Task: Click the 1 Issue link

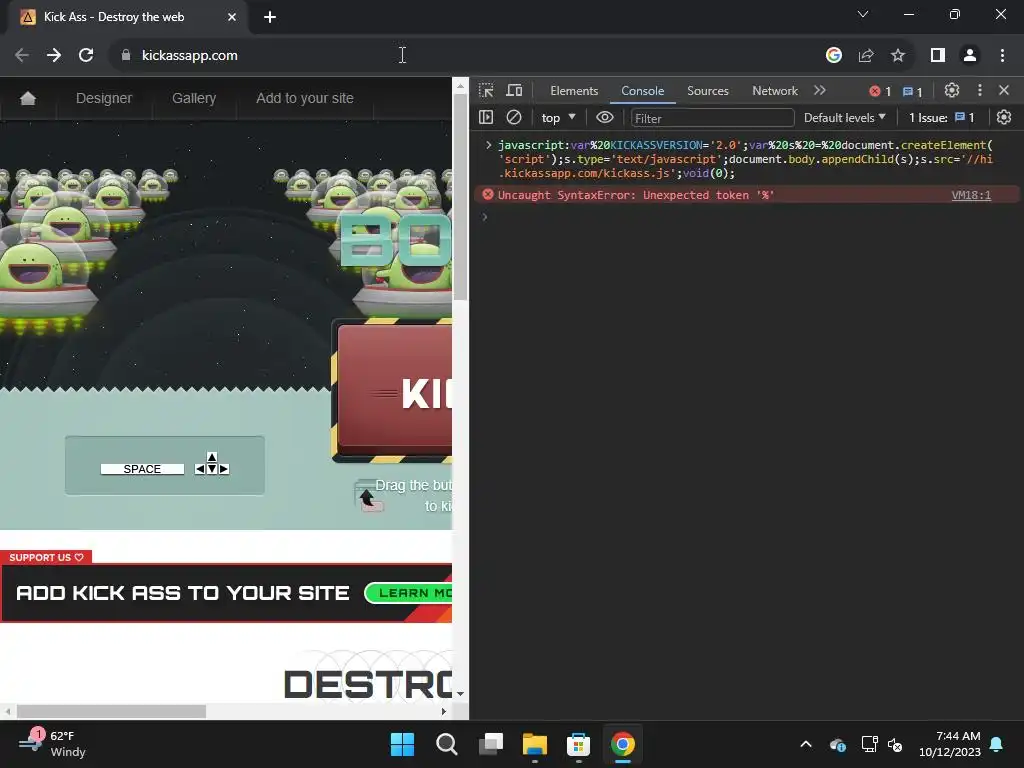Action: [x=941, y=118]
